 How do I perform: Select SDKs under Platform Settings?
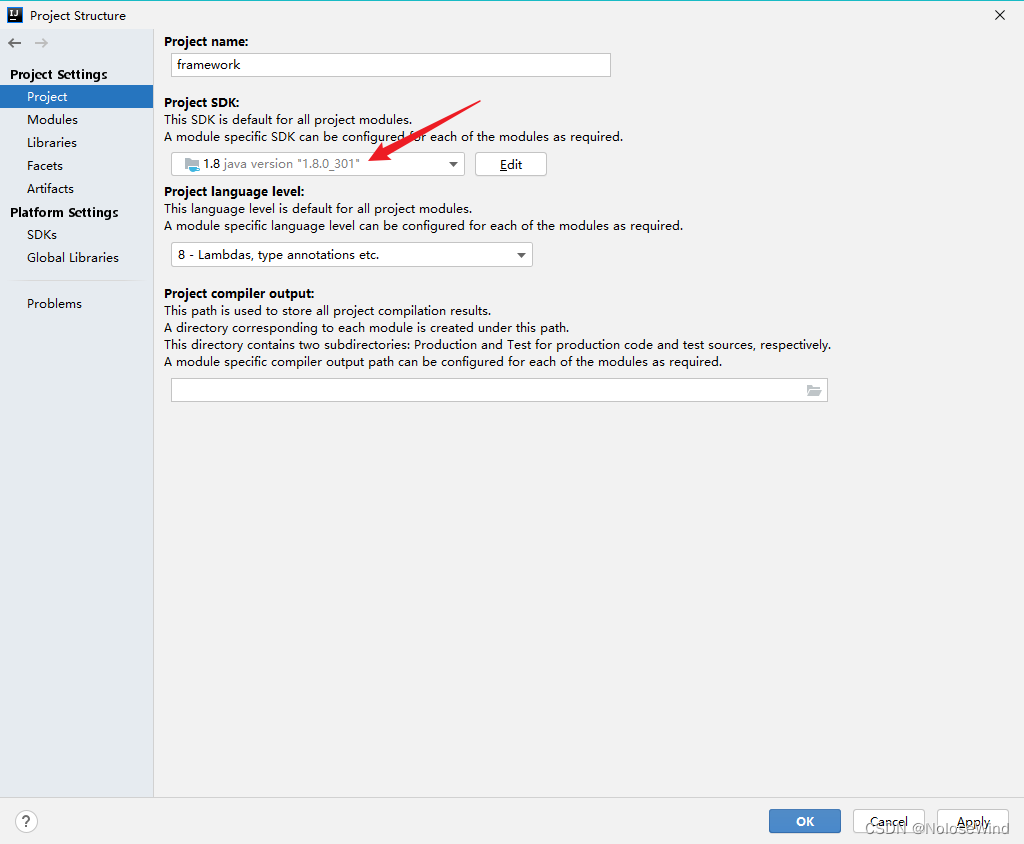click(x=41, y=234)
